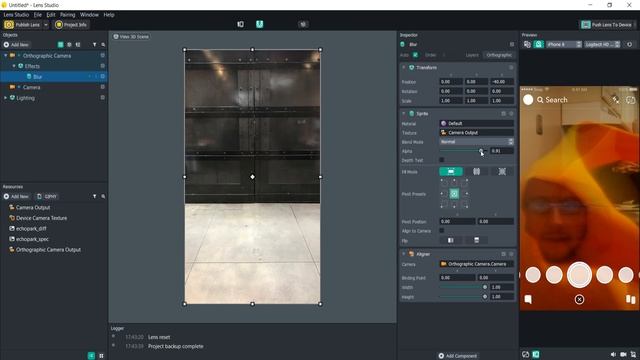
Task: Collapse the Effects tree node
Action: coord(14,66)
